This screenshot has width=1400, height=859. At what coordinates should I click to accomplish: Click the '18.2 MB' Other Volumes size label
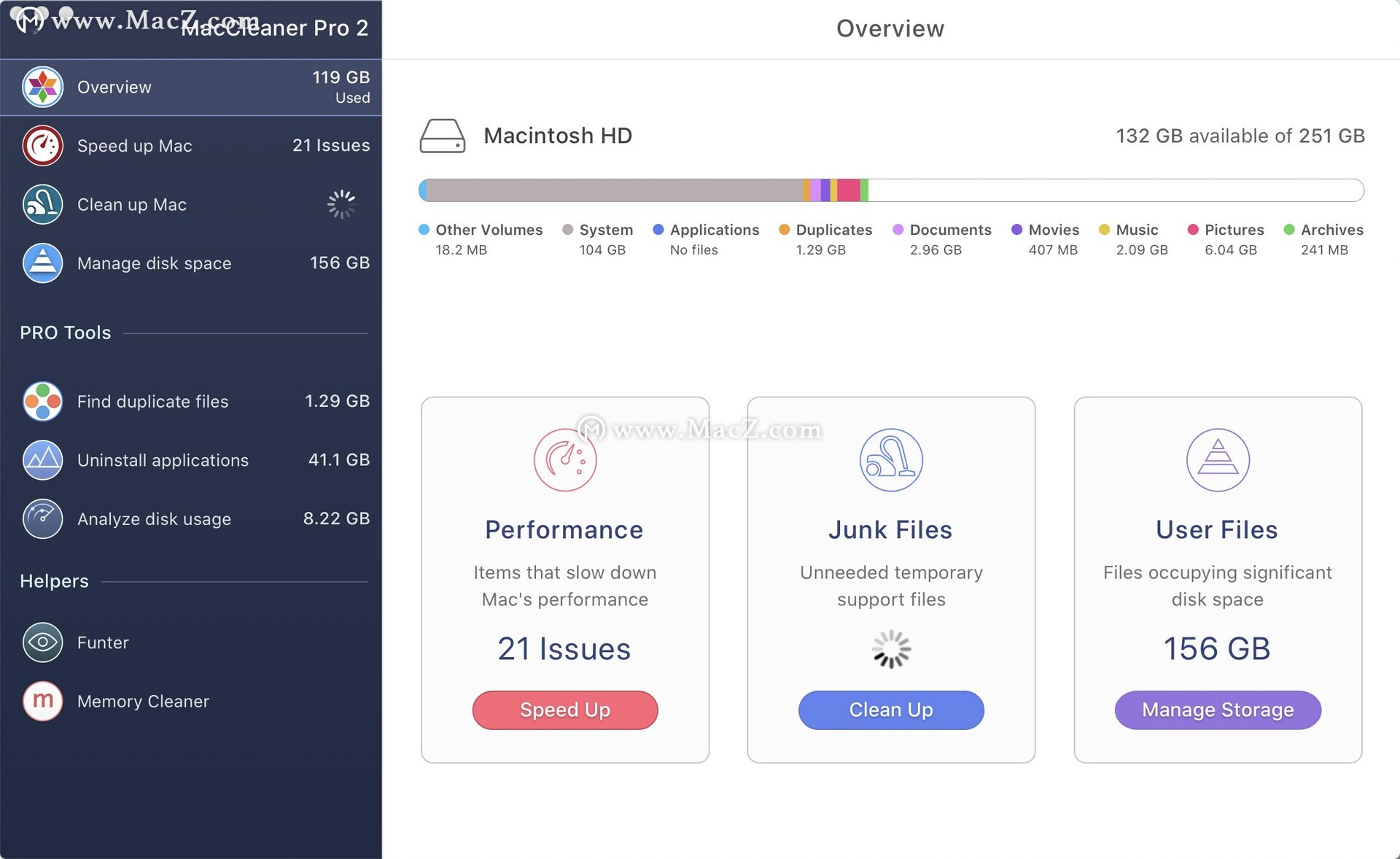pyautogui.click(x=461, y=249)
